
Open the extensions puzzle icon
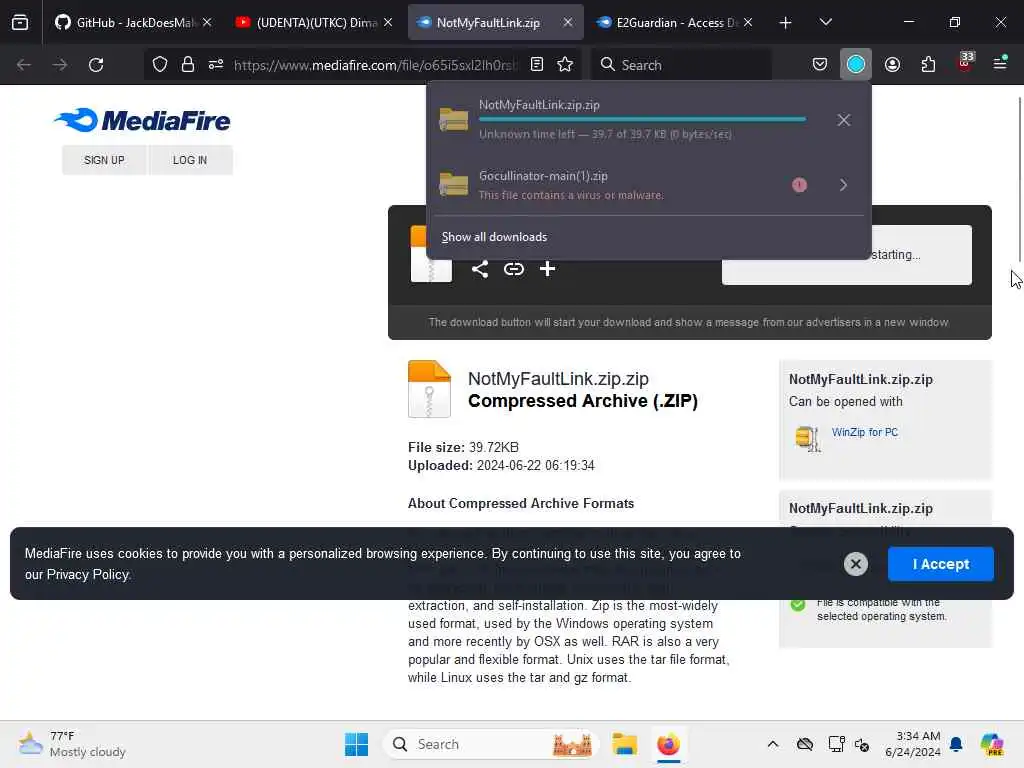(x=928, y=65)
